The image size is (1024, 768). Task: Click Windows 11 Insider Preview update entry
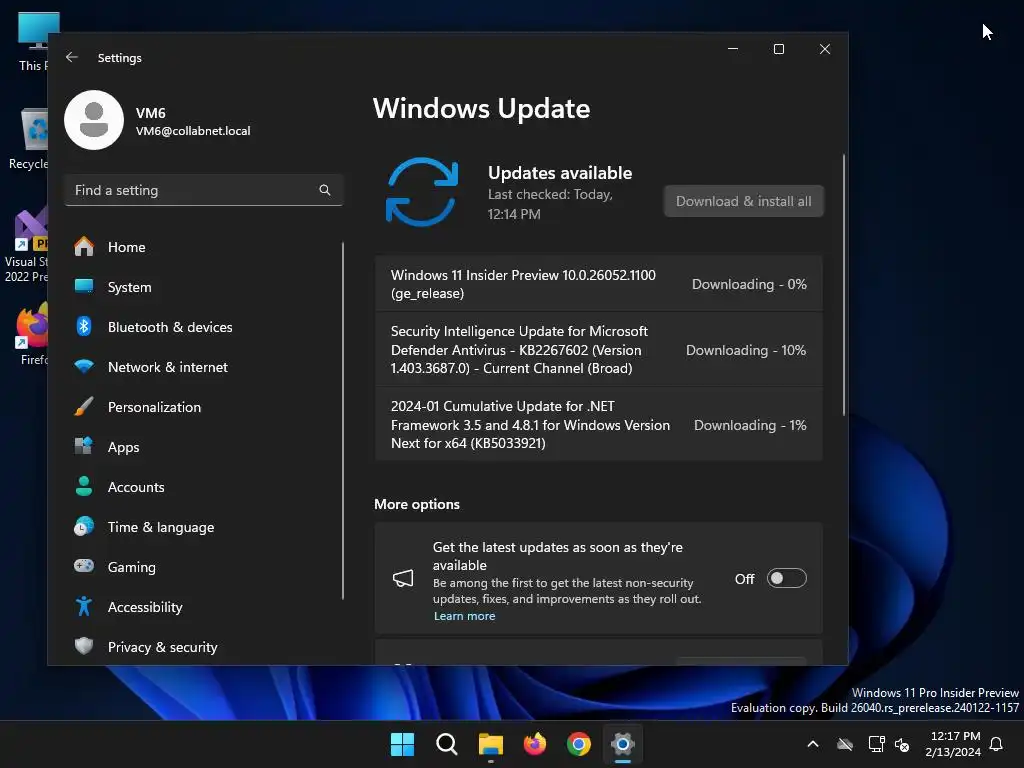[x=599, y=284]
